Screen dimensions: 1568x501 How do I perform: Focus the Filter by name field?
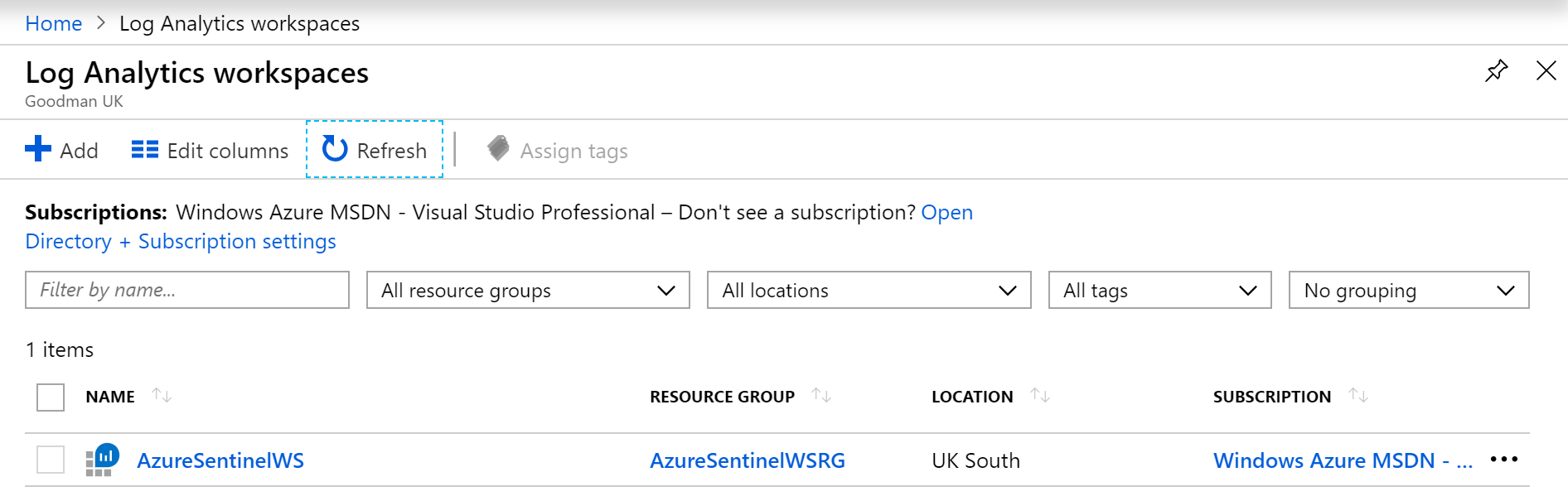[x=187, y=290]
